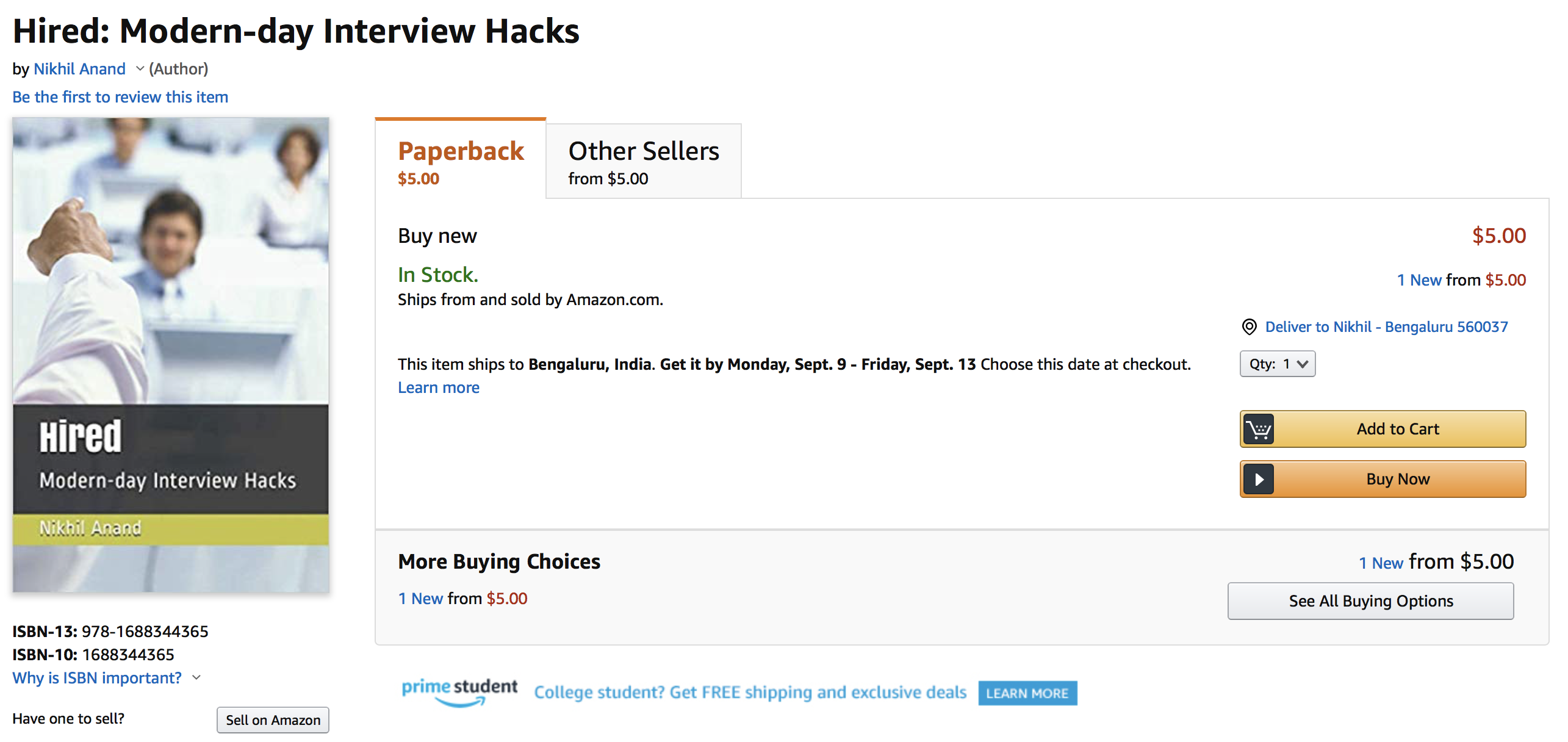
Task: Expand the Why is ISBN important chevron
Action: tap(196, 678)
